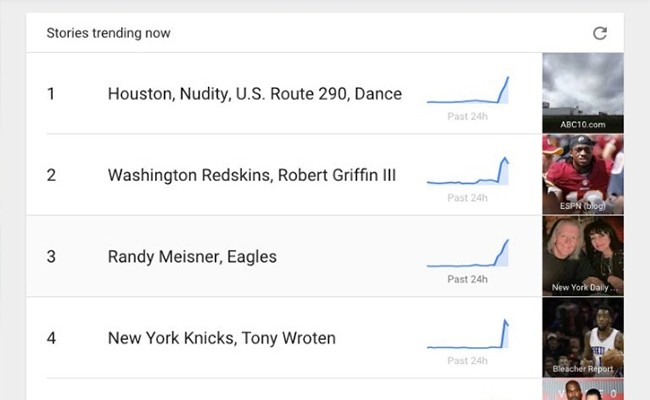The image size is (650, 400).
Task: Open the ABC10.com story thumbnail
Action: tap(582, 93)
